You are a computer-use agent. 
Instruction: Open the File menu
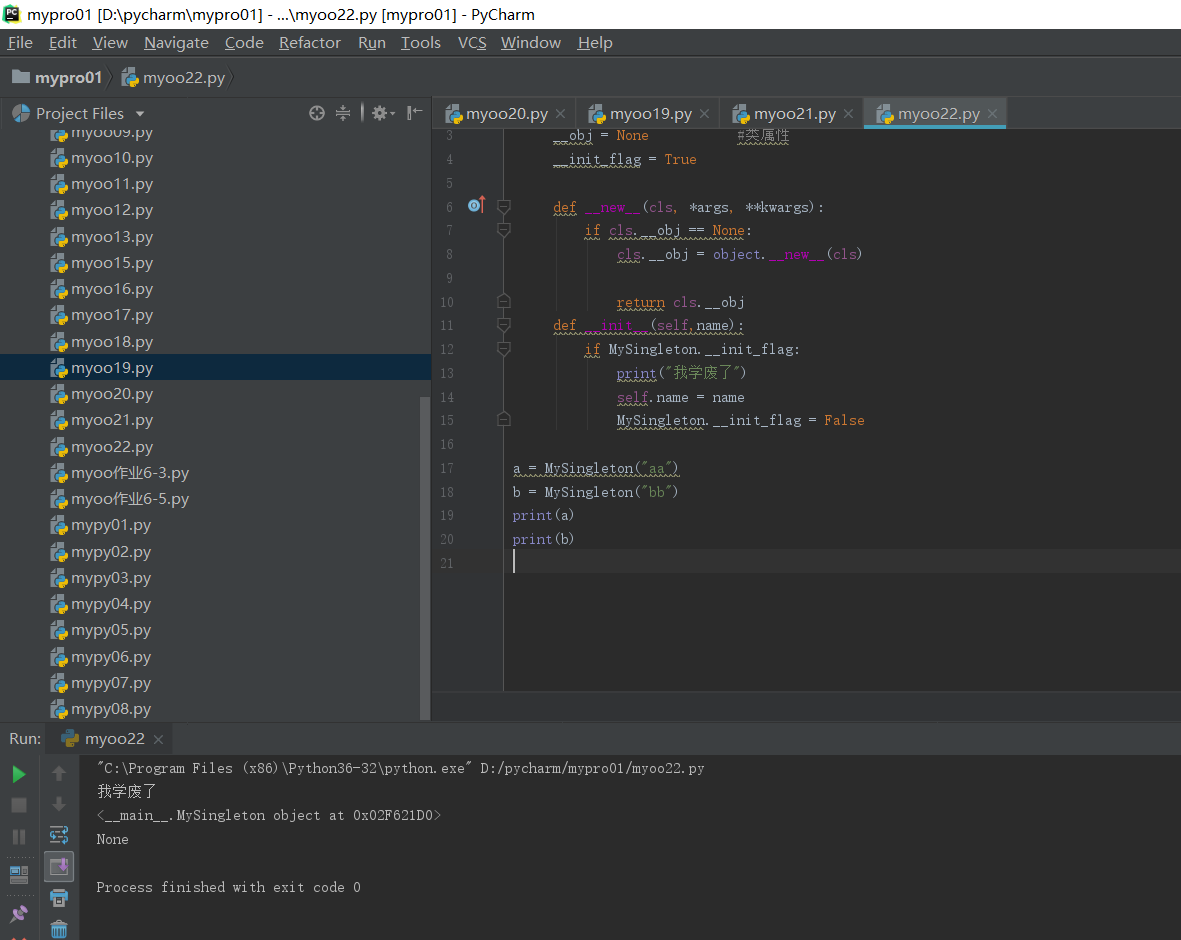(x=20, y=43)
